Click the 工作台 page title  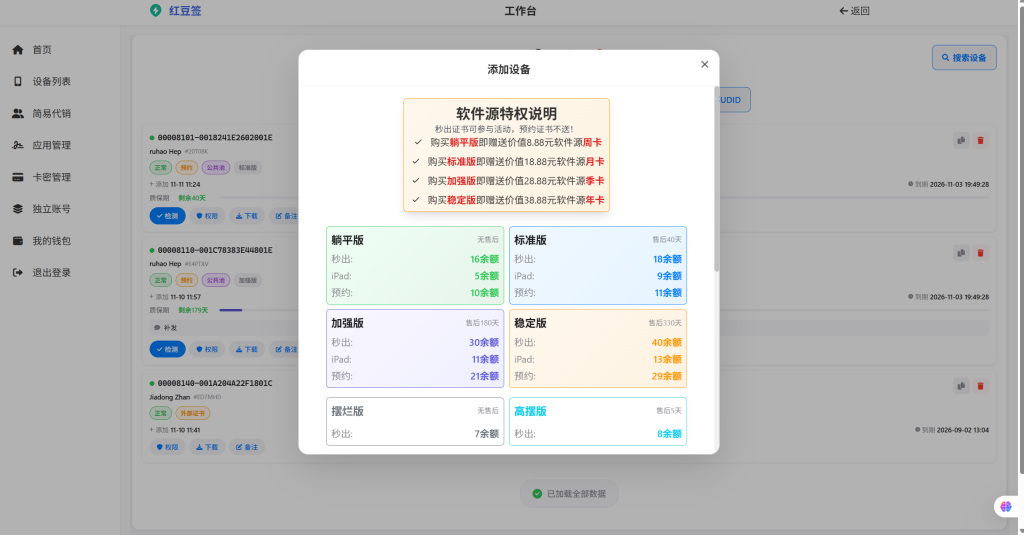point(520,11)
